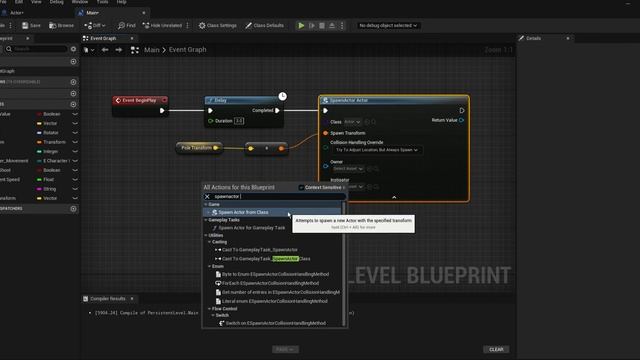The width and height of the screenshot is (640, 360).
Task: Click the Spawn Transform input pin
Action: pyautogui.click(x=325, y=133)
